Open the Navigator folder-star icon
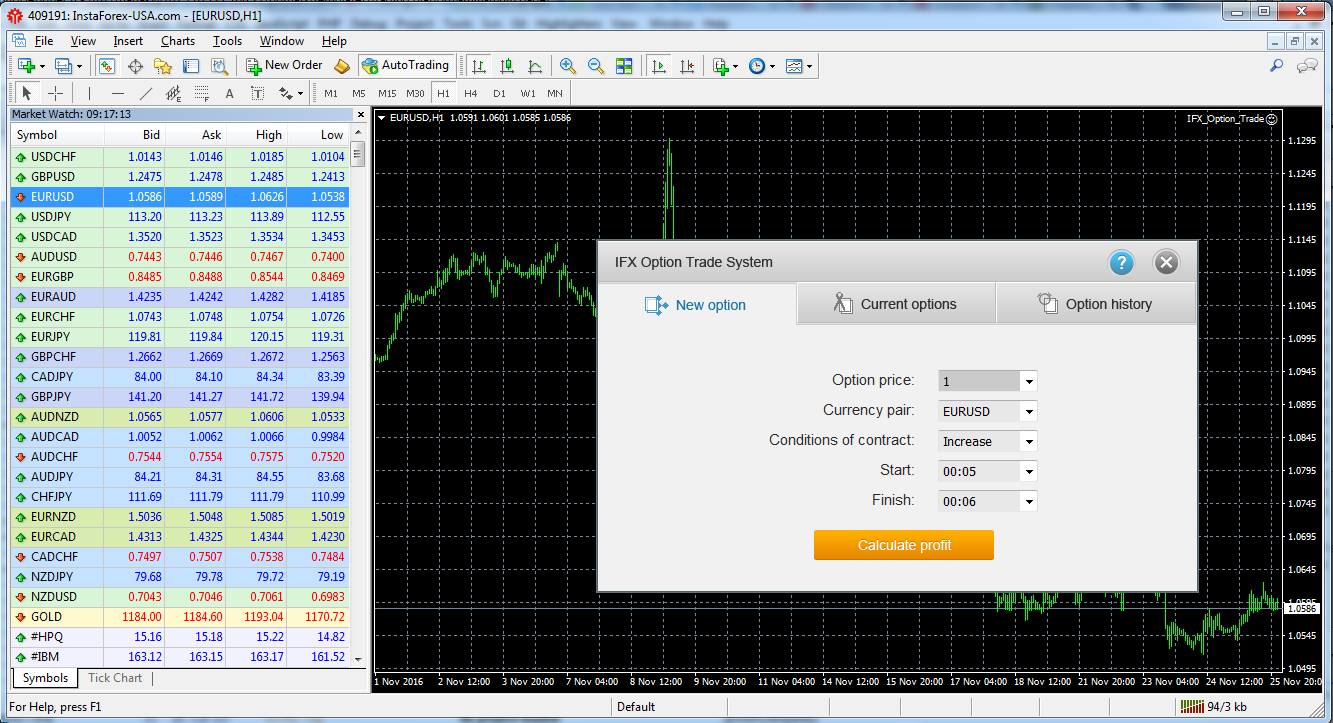This screenshot has height=723, width=1333. point(163,66)
